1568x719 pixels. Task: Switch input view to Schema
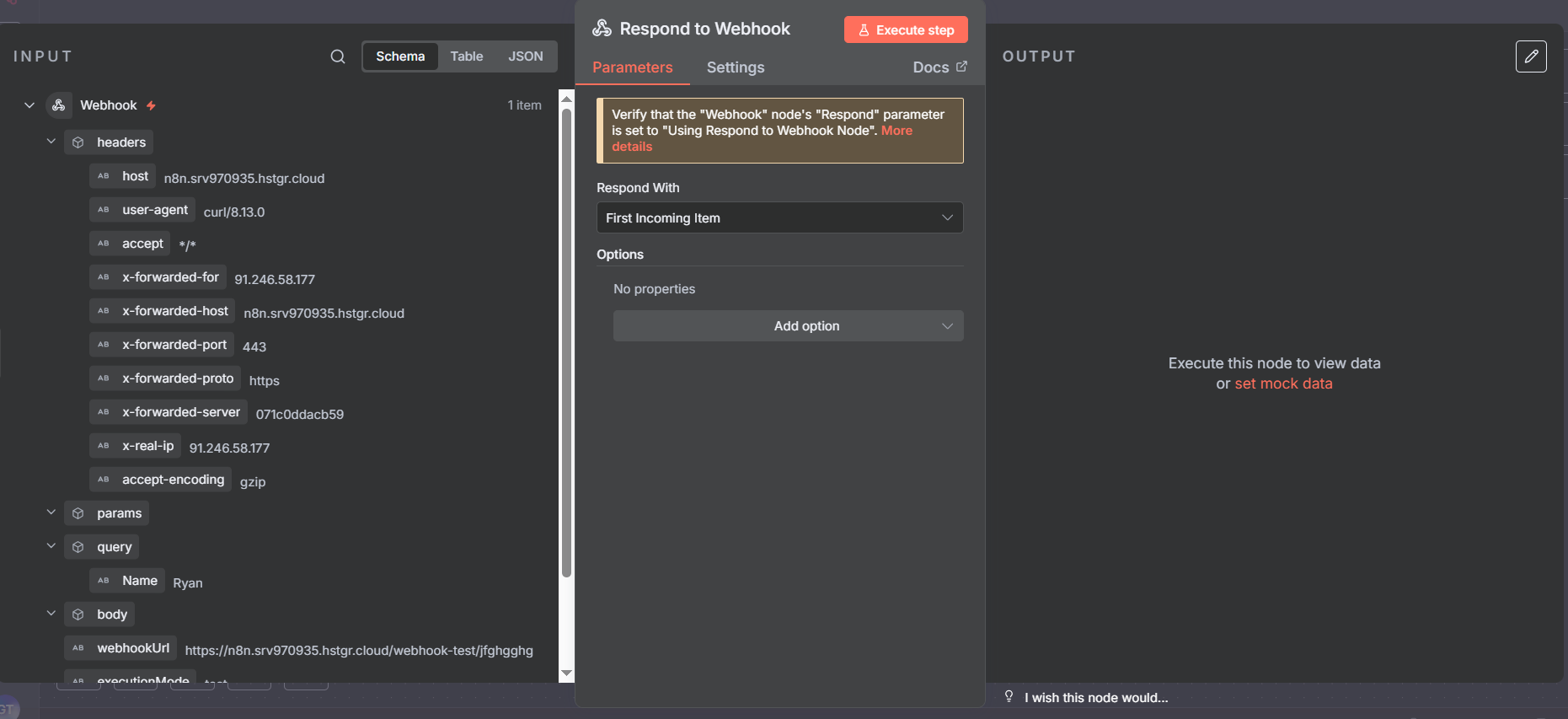point(400,56)
